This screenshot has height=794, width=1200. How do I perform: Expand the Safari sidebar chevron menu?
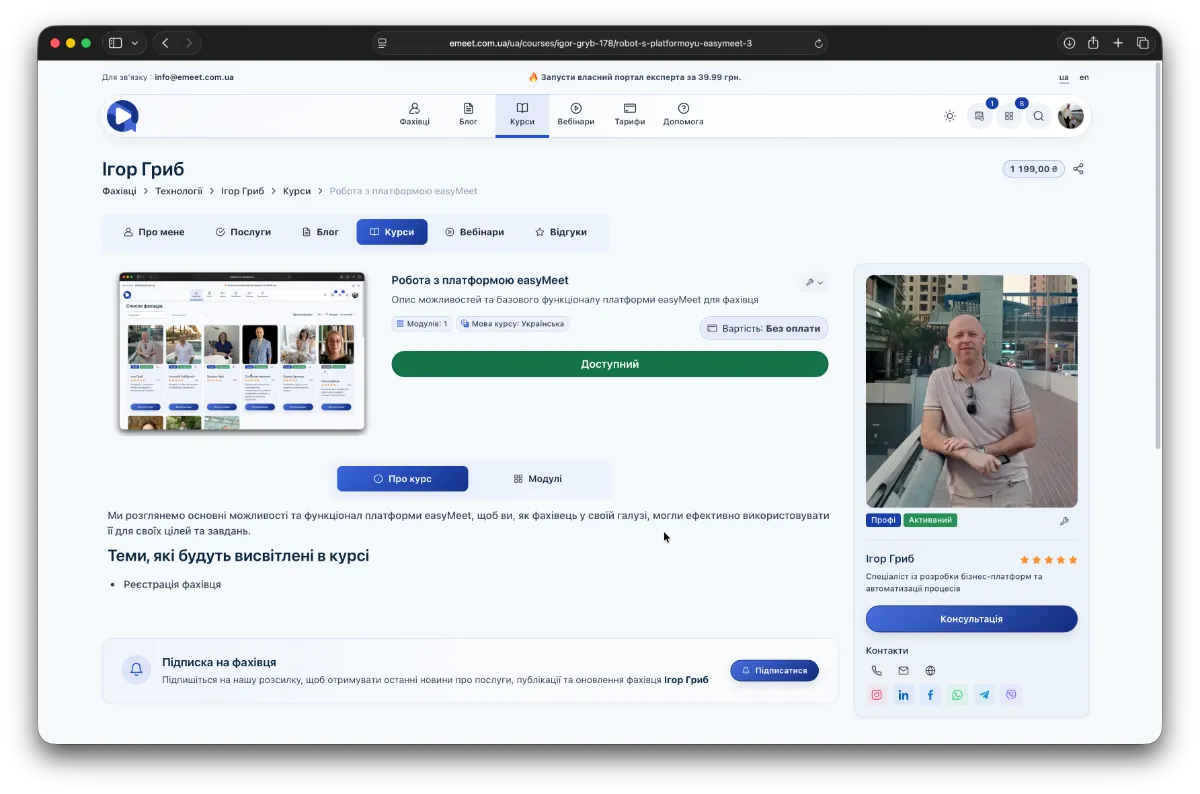135,43
